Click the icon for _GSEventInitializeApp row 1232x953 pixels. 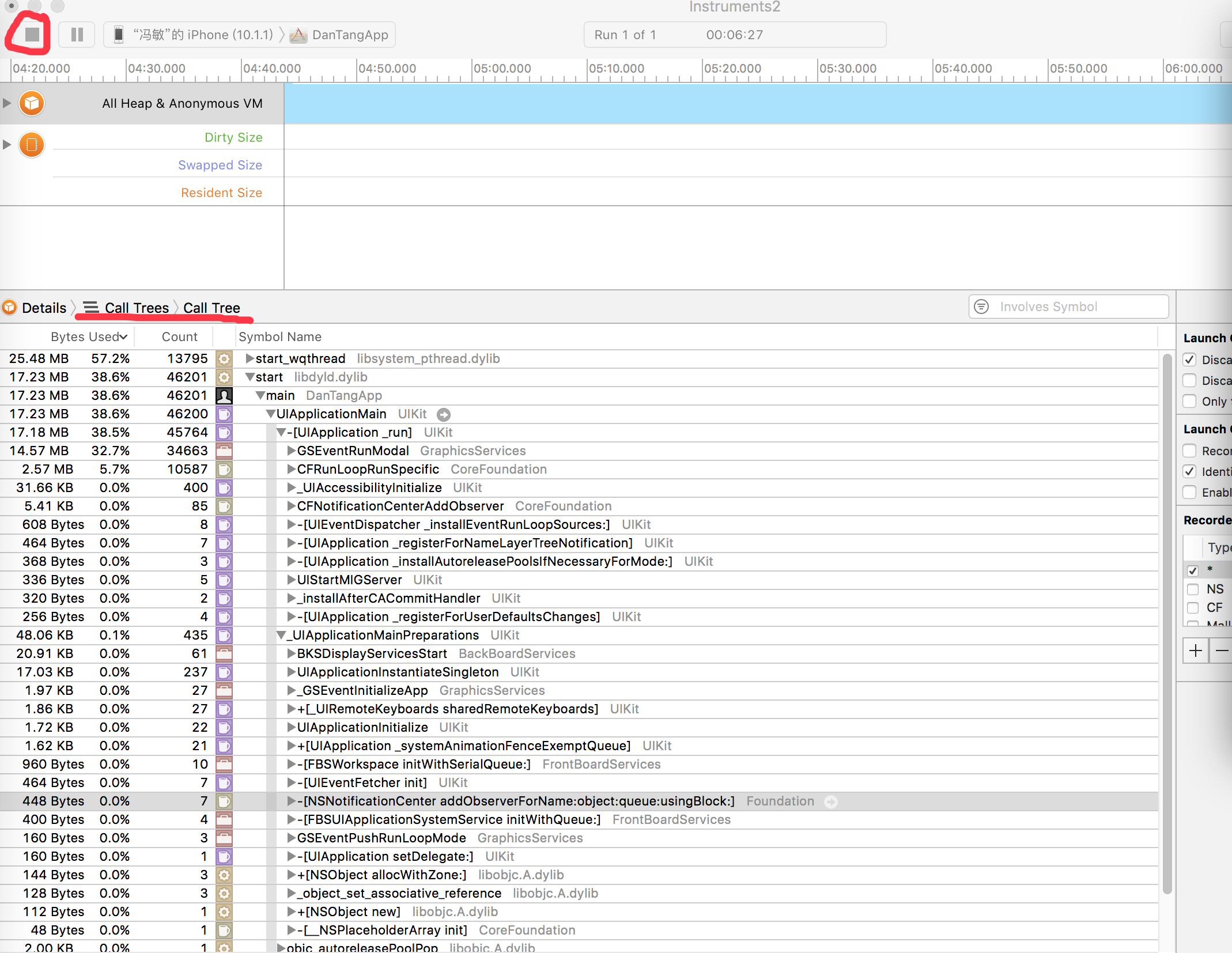tap(224, 690)
